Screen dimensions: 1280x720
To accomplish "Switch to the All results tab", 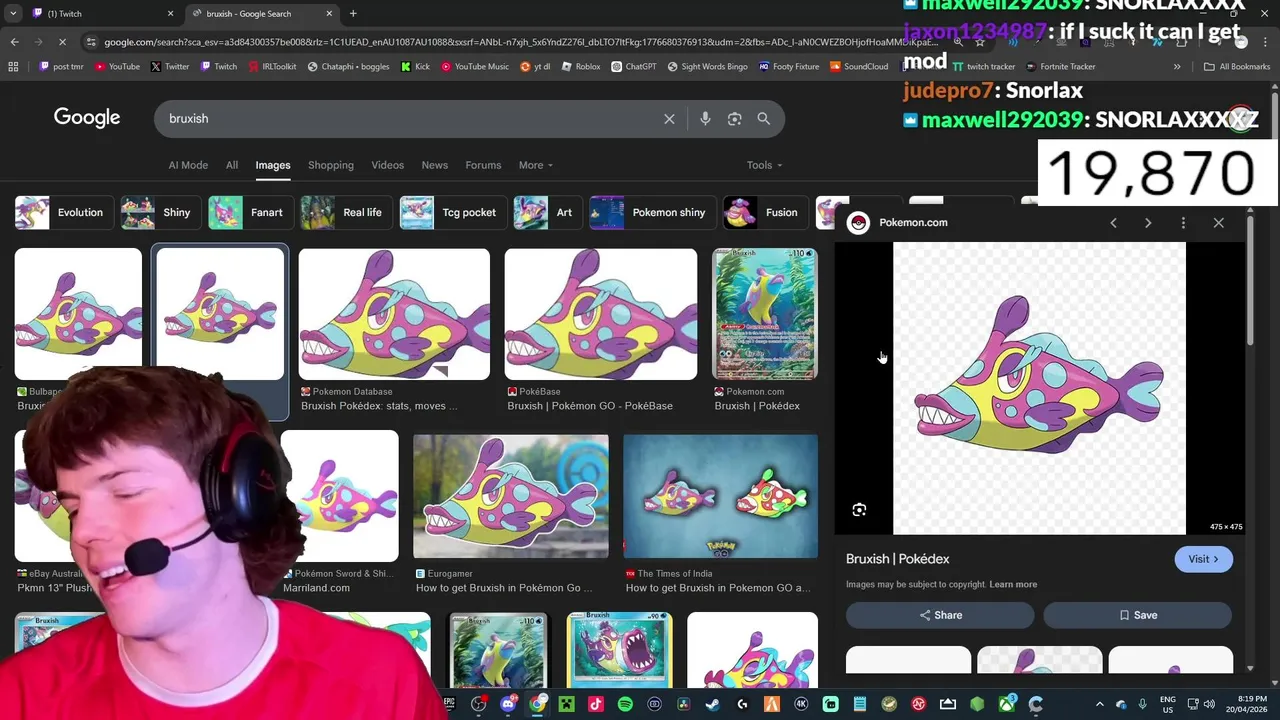I will pos(232,165).
